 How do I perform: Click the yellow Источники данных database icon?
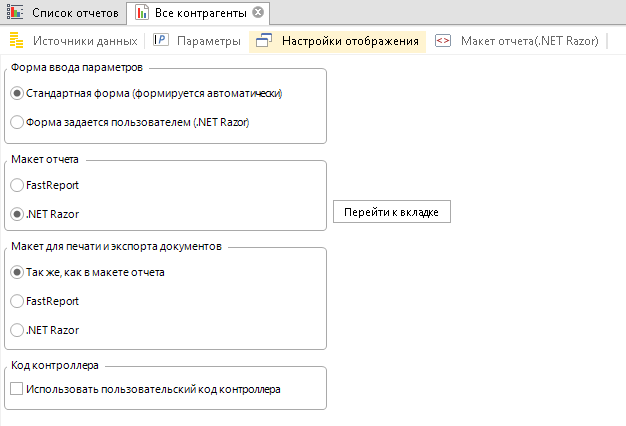coord(17,41)
